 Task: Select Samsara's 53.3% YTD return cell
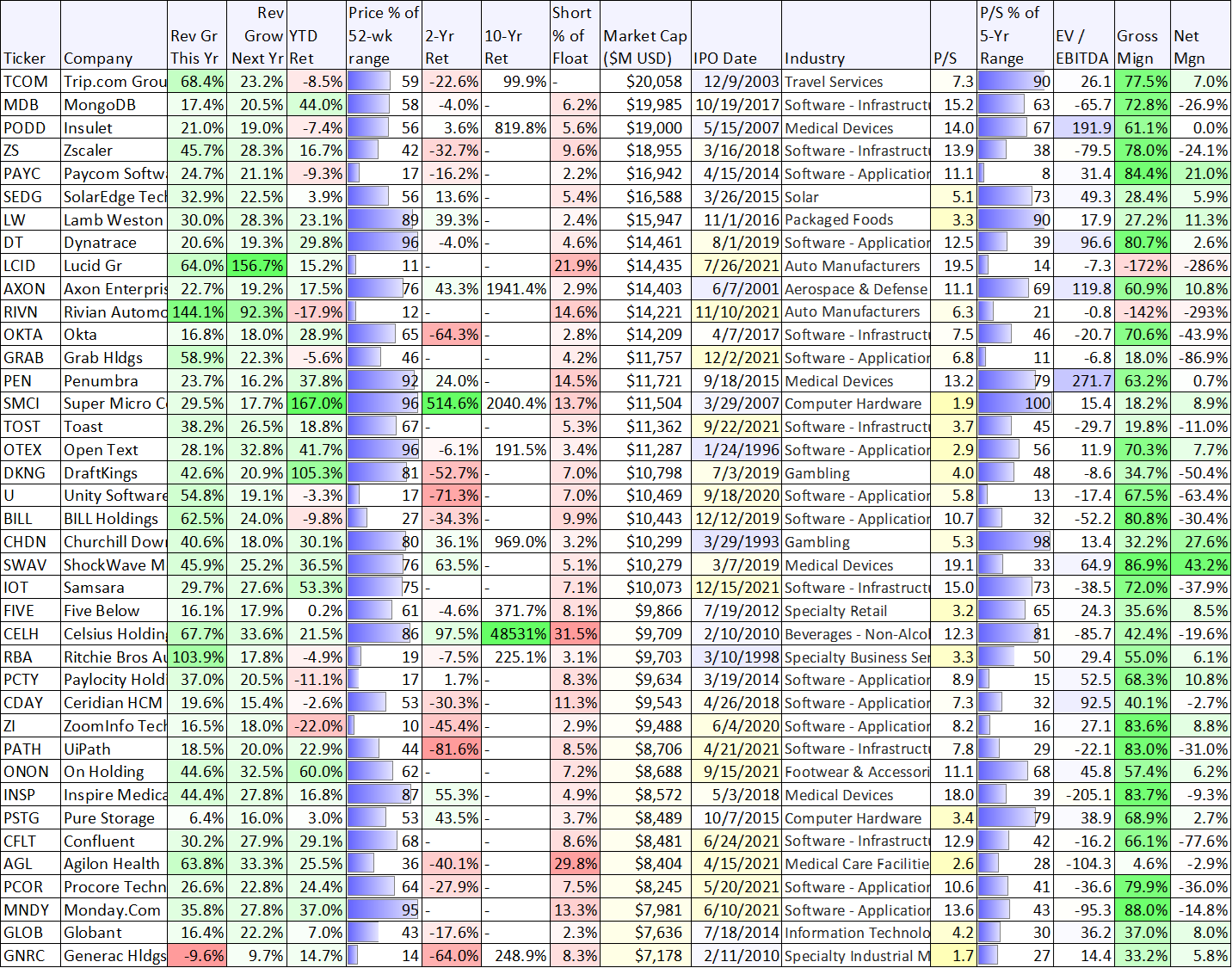316,588
